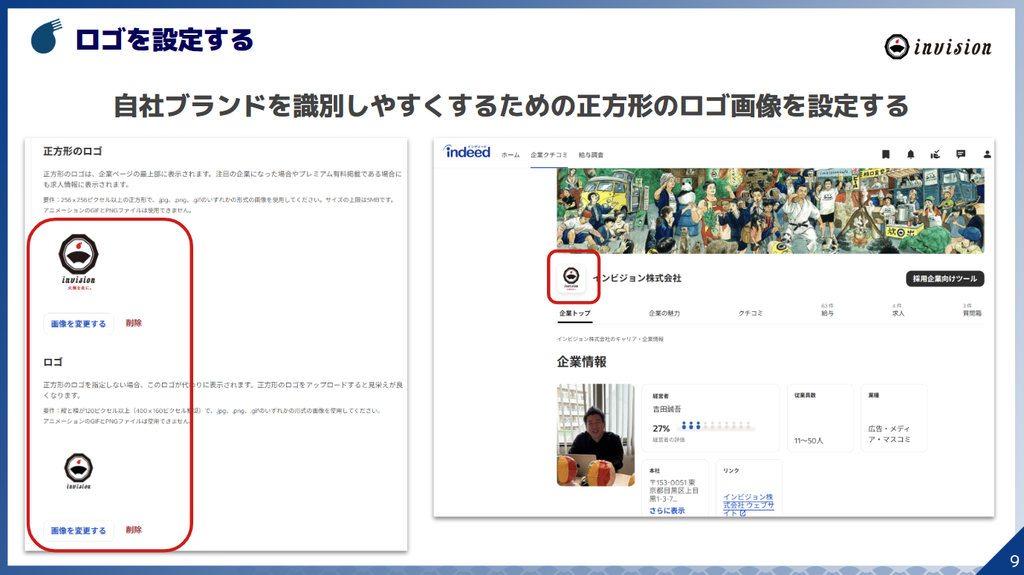1024x575 pixels.
Task: Click the 経営者 card label
Action: tap(660, 396)
